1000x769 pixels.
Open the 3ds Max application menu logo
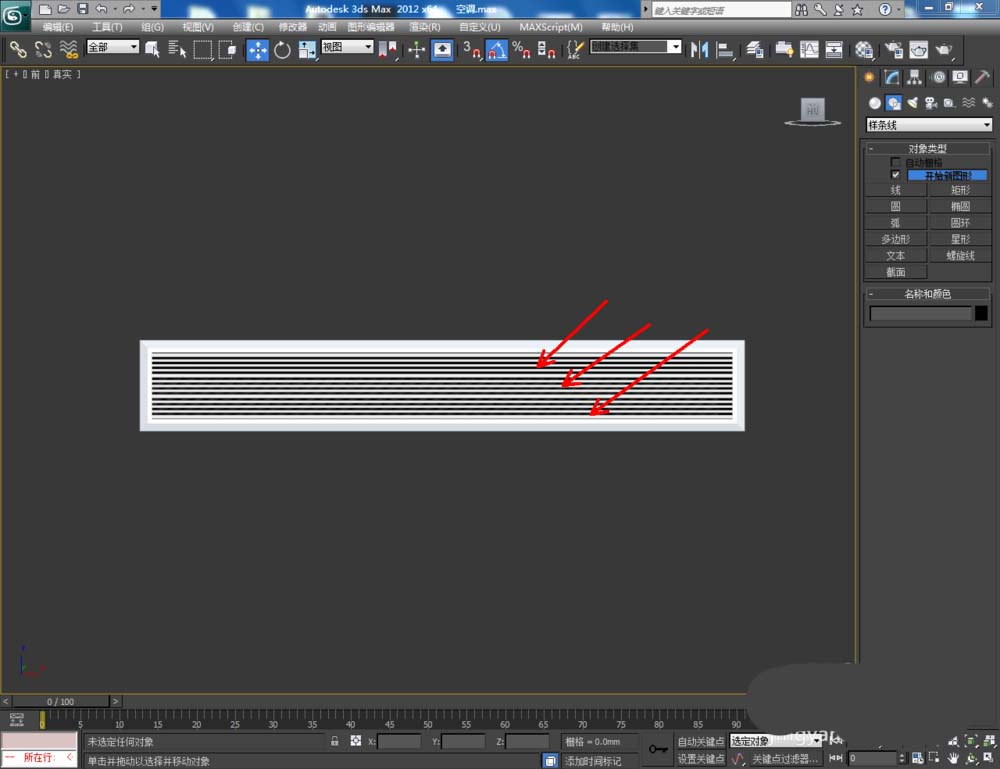point(14,14)
